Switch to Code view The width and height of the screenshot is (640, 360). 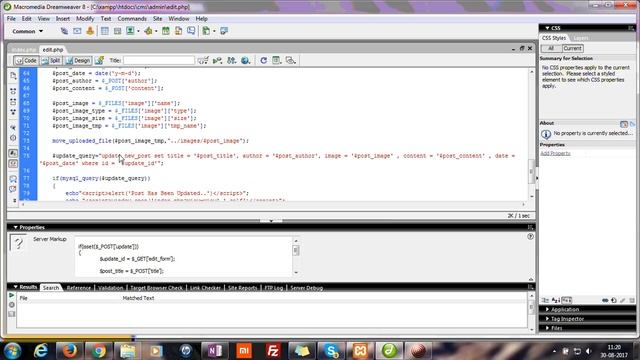click(x=26, y=60)
